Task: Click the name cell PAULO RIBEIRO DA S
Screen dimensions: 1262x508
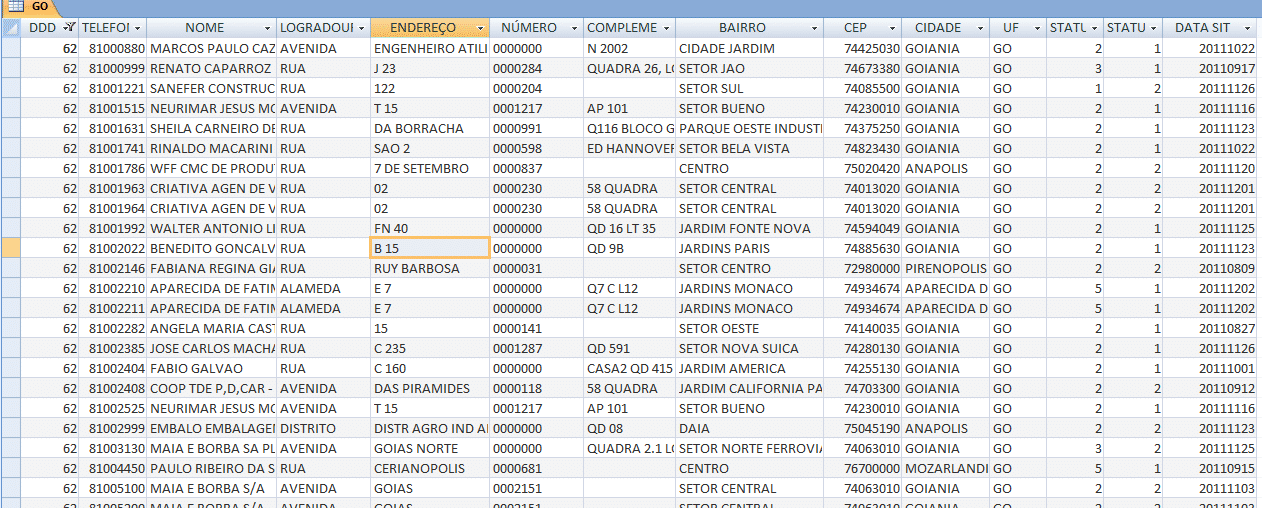Action: coord(212,468)
